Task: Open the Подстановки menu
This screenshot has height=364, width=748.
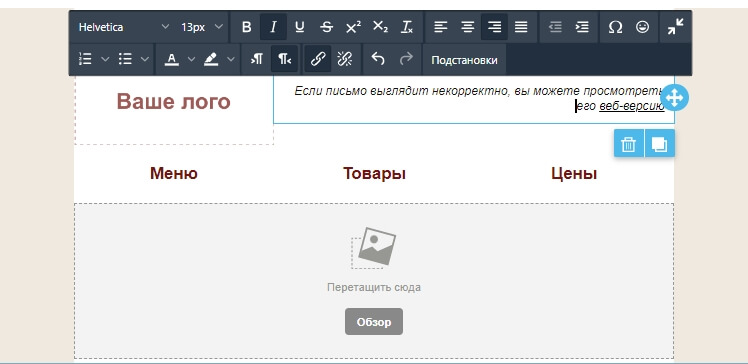Action: (464, 60)
